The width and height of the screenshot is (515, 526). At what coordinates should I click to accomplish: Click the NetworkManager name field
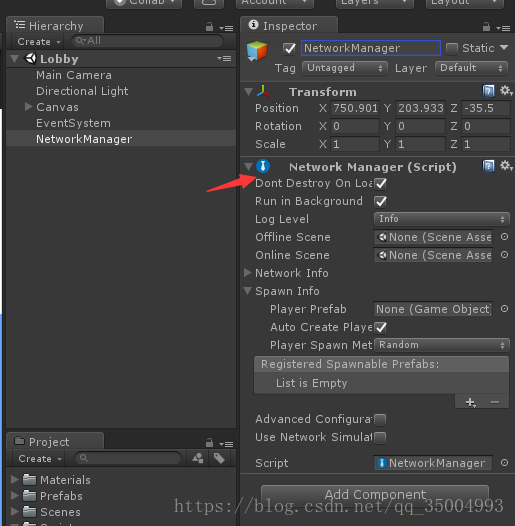tap(371, 48)
